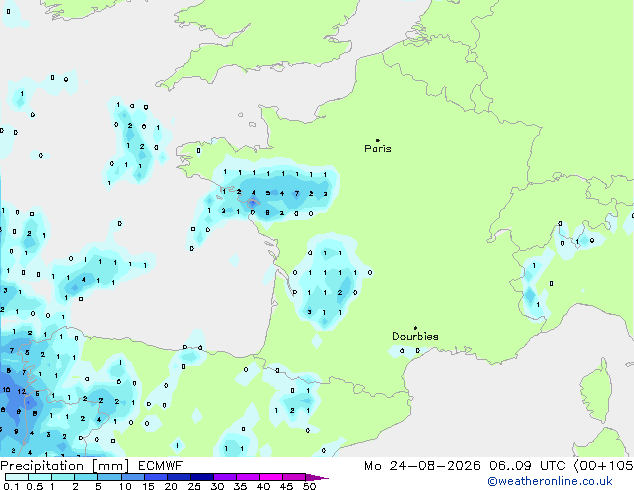Click the Precipitation [mm] title text

pos(65,466)
